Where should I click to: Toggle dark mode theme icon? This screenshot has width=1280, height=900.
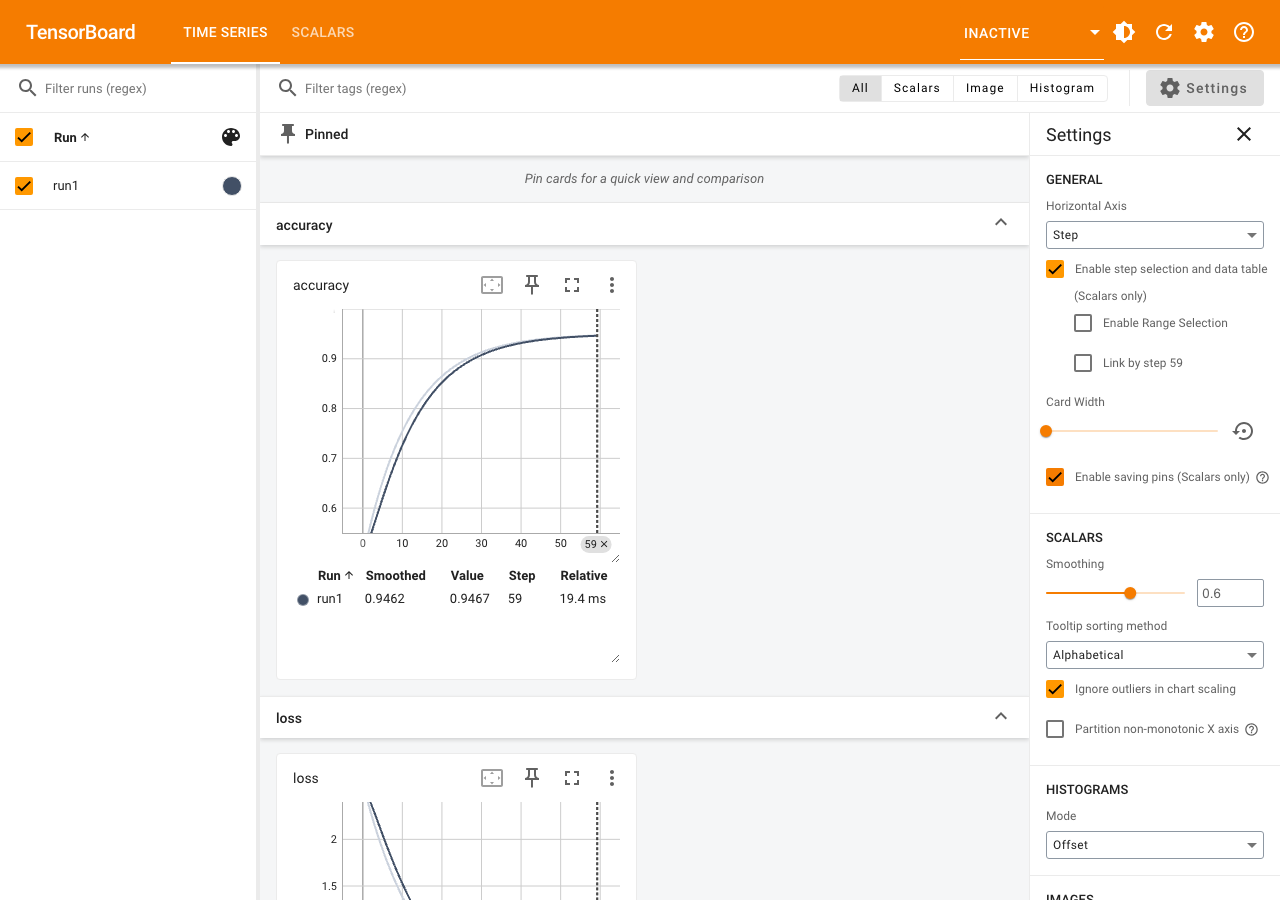click(1124, 32)
